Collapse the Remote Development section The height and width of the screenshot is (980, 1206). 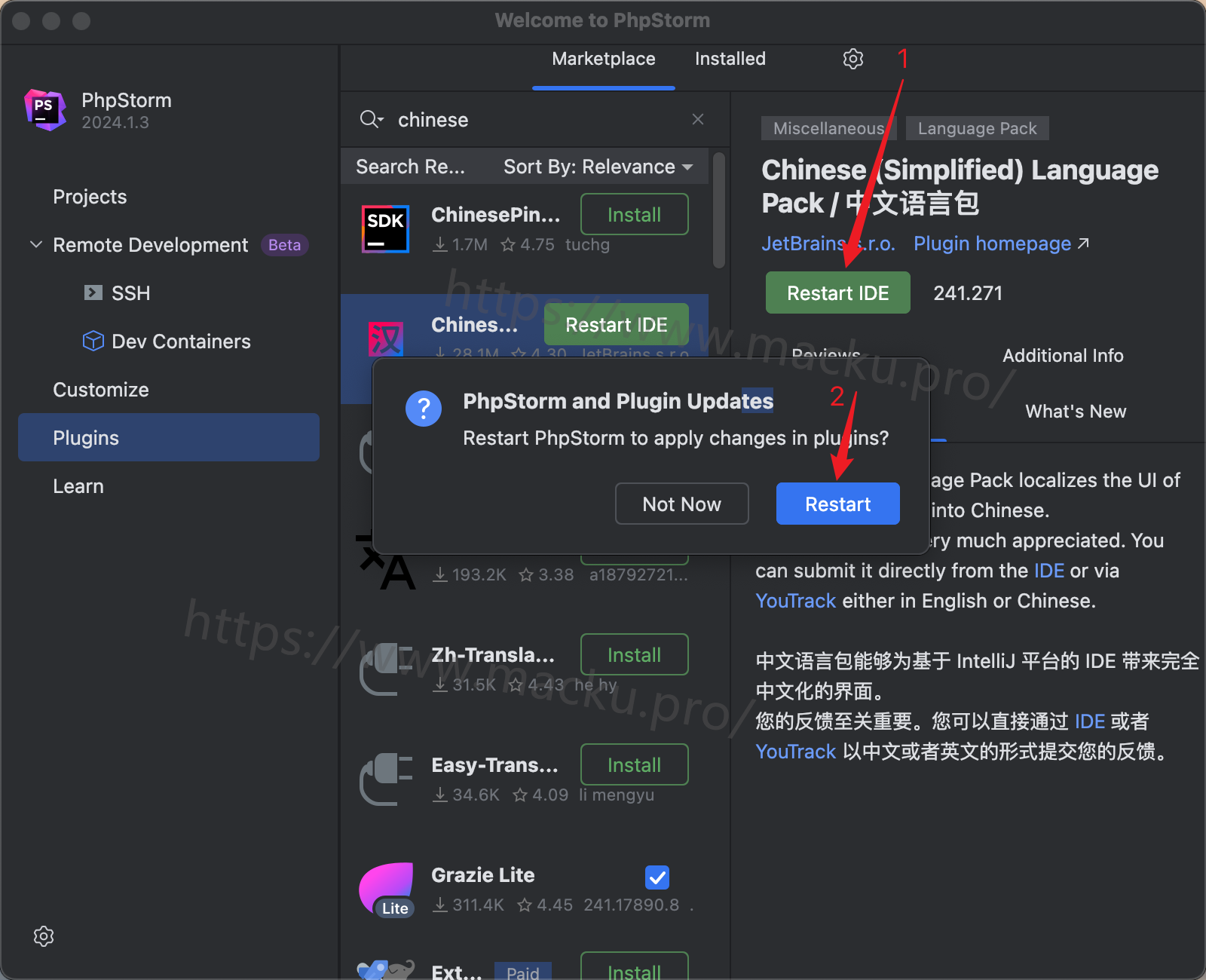coord(35,244)
